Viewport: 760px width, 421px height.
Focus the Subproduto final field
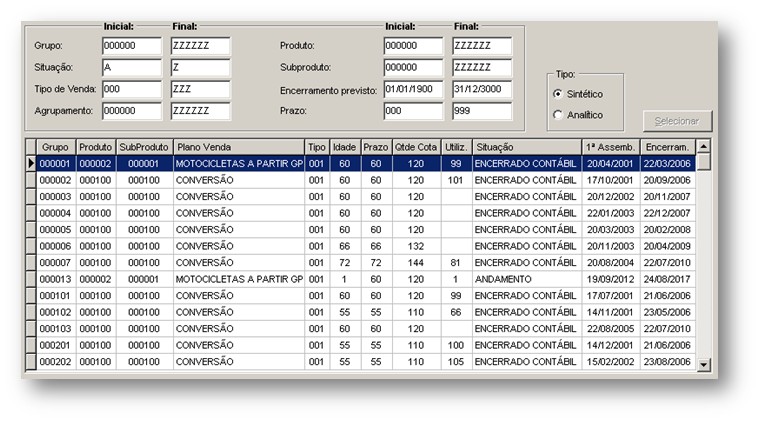[482, 68]
